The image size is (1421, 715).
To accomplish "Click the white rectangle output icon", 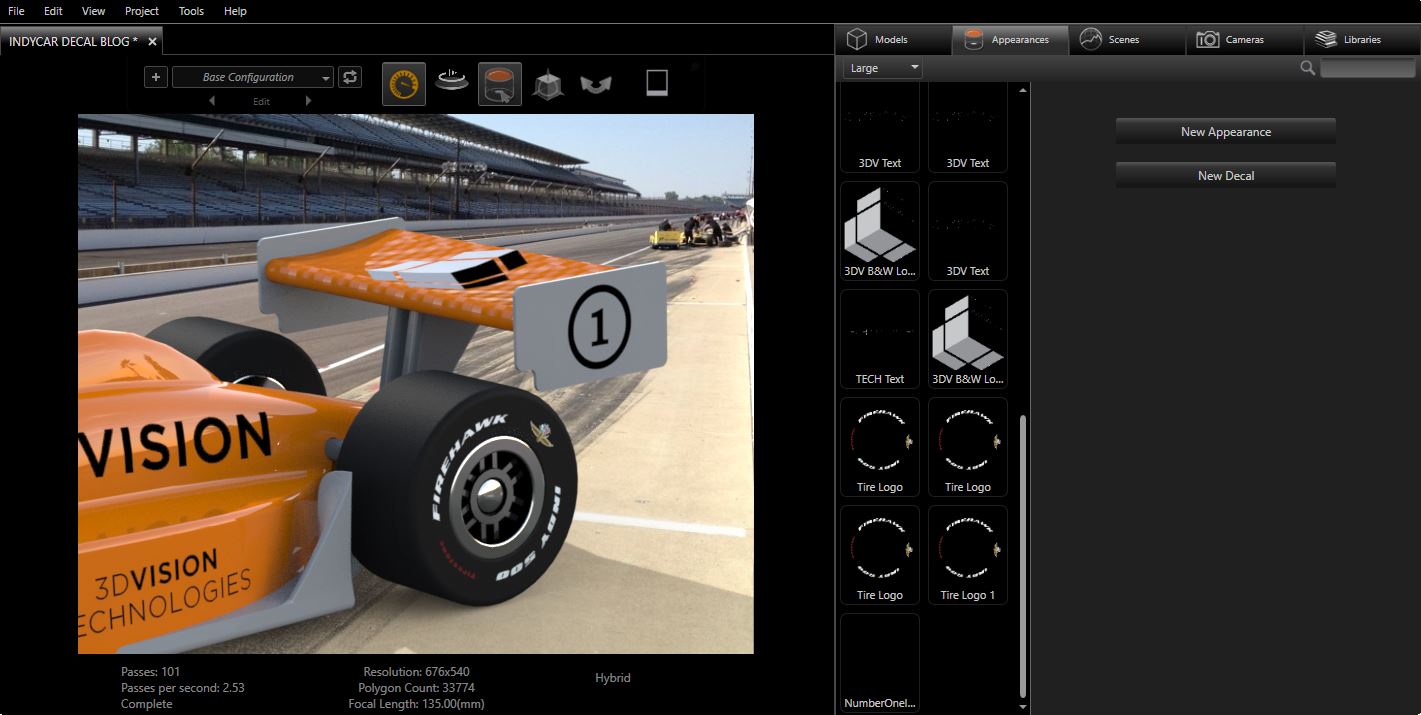I will coord(656,83).
